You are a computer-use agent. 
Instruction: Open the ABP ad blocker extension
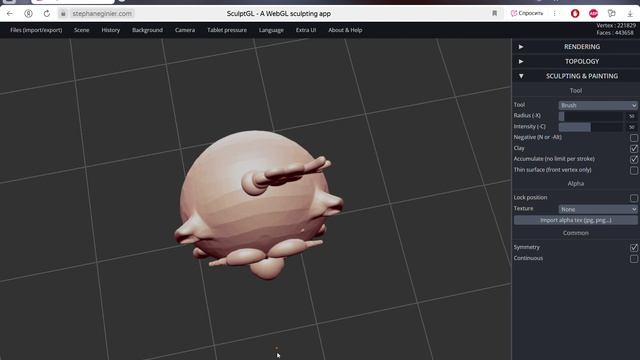(593, 13)
